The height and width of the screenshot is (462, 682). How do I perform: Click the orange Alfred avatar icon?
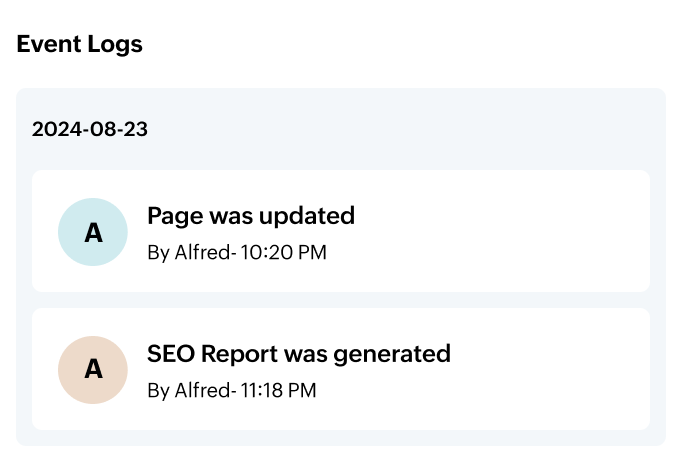click(x=93, y=370)
